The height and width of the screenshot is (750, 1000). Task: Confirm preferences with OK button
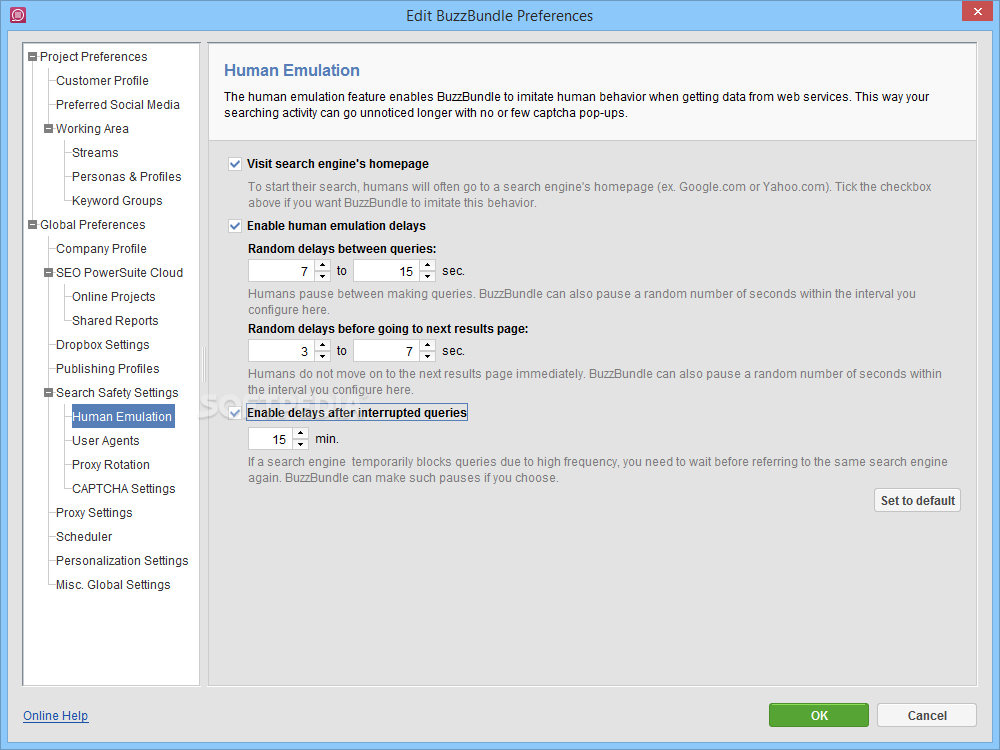pyautogui.click(x=819, y=716)
